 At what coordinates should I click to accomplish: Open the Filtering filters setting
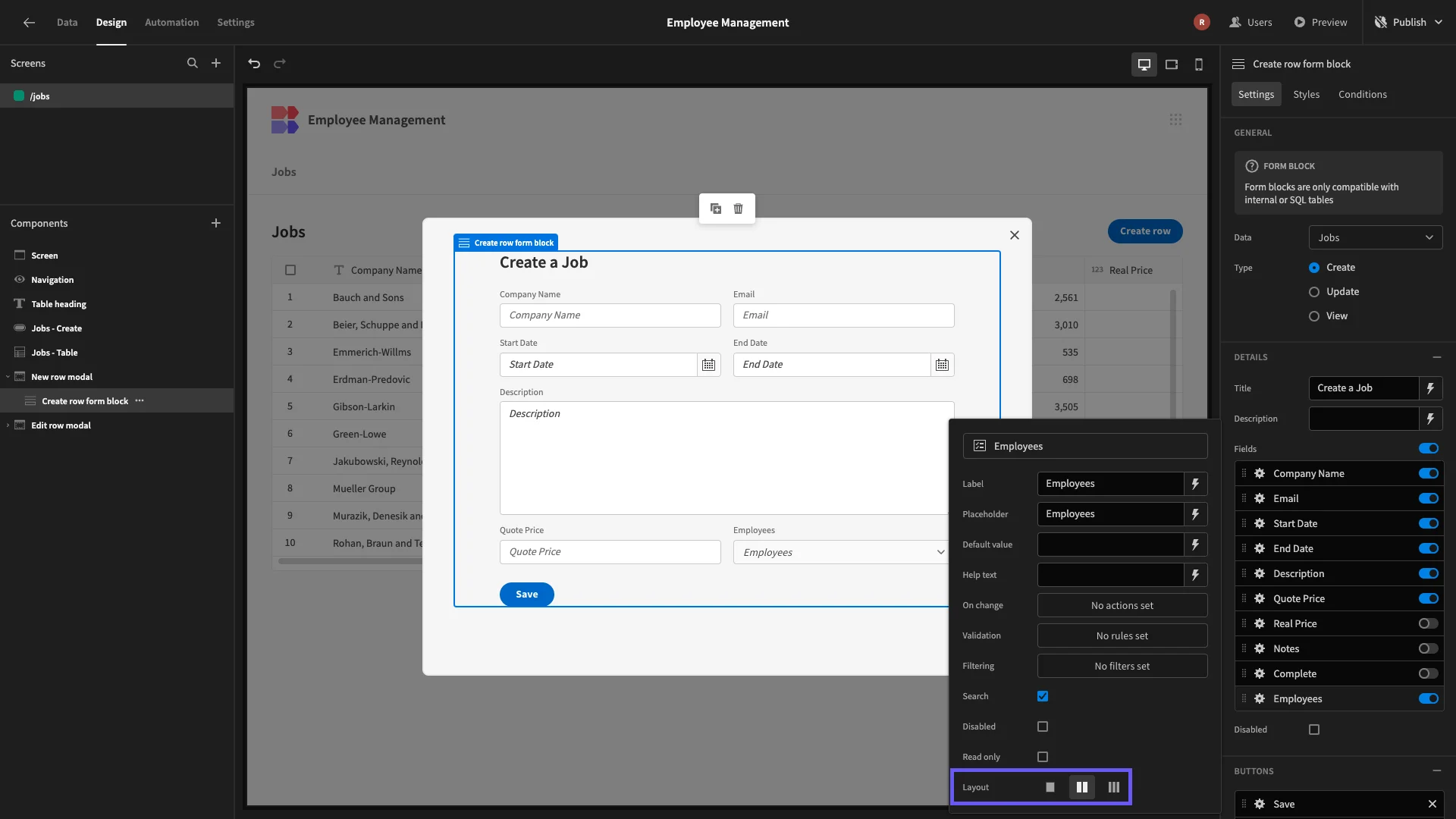pos(1122,666)
